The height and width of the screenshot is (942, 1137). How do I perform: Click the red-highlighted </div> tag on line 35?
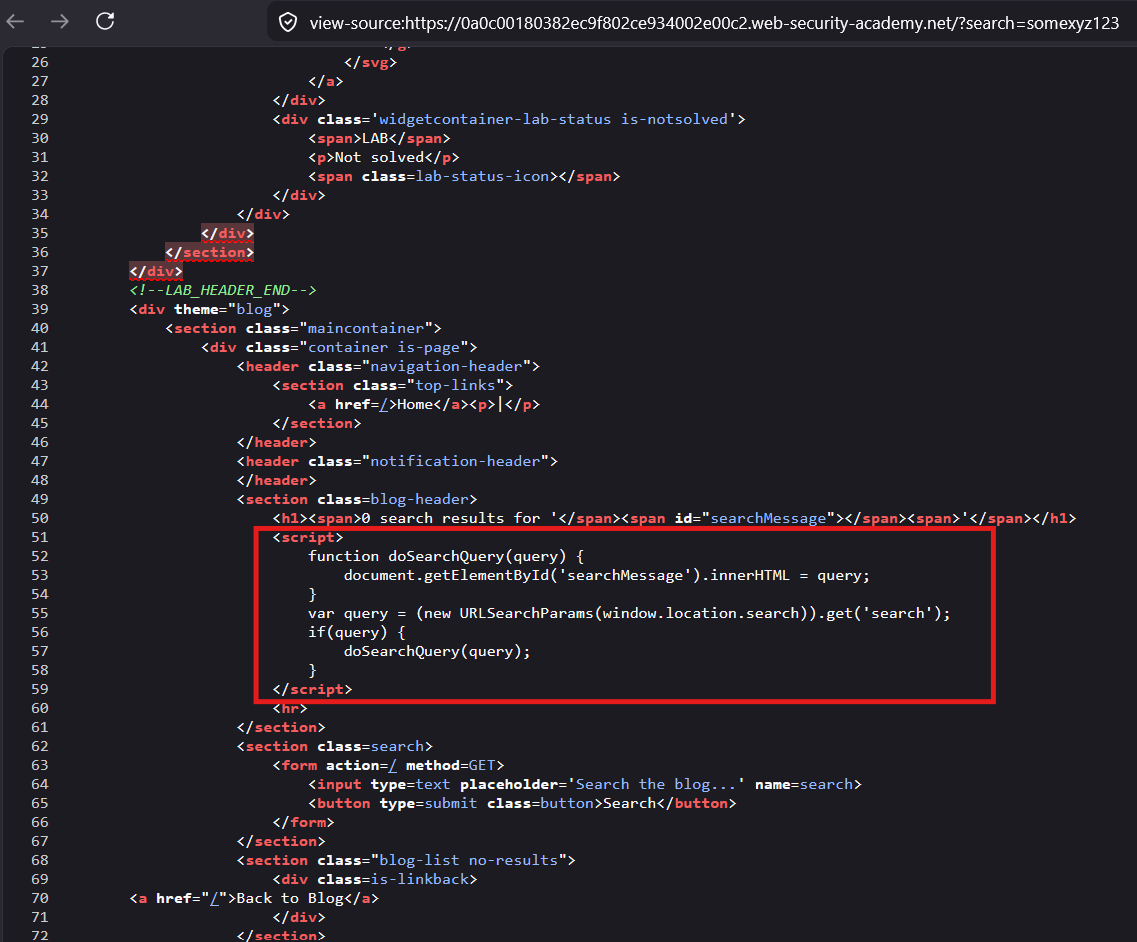tap(228, 234)
